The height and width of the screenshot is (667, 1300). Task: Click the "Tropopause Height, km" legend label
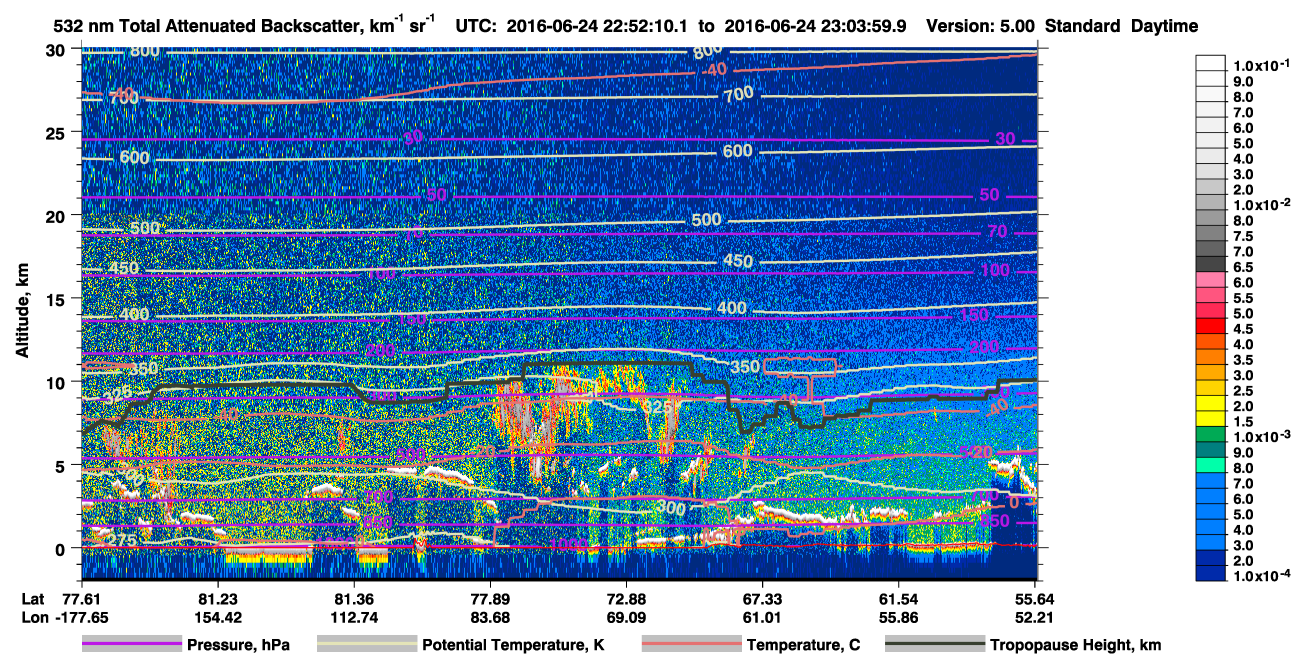(x=1075, y=646)
